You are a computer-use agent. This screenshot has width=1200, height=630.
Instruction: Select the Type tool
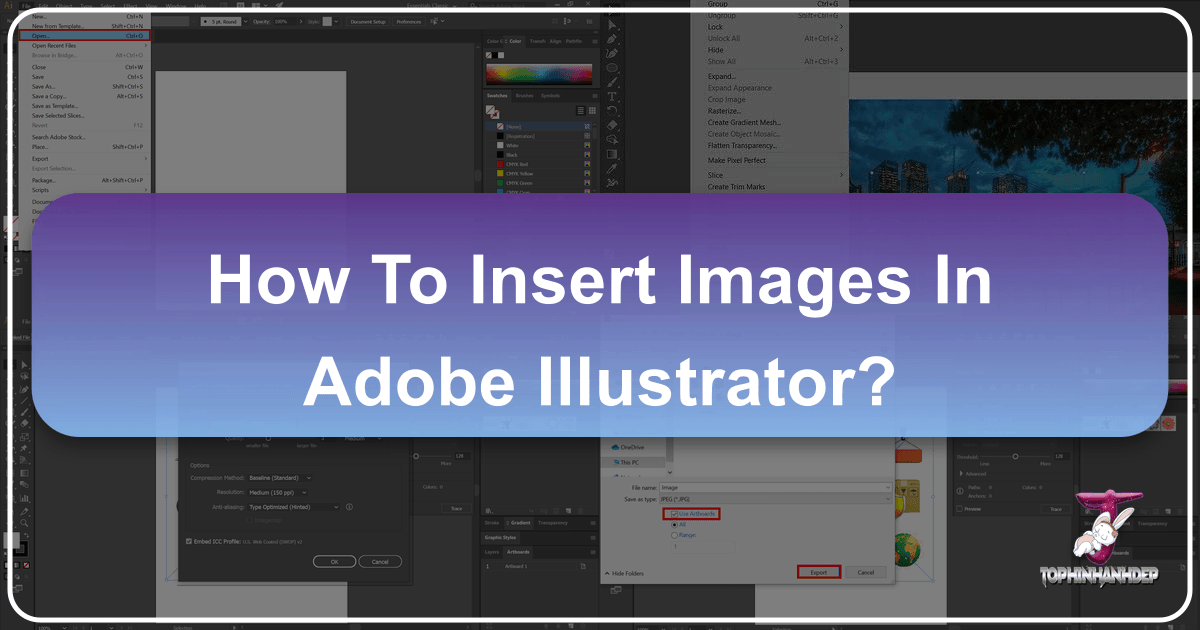click(x=611, y=97)
